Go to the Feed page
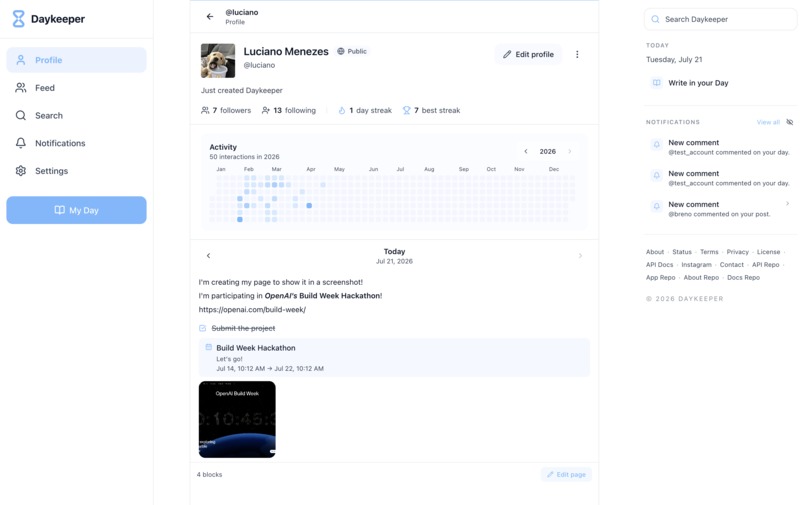 point(76,88)
